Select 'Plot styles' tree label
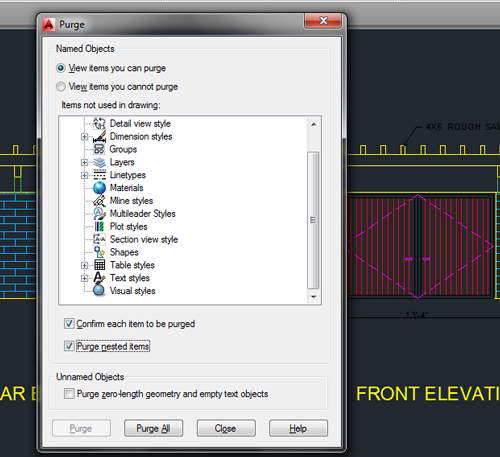500x457 pixels. pyautogui.click(x=129, y=227)
